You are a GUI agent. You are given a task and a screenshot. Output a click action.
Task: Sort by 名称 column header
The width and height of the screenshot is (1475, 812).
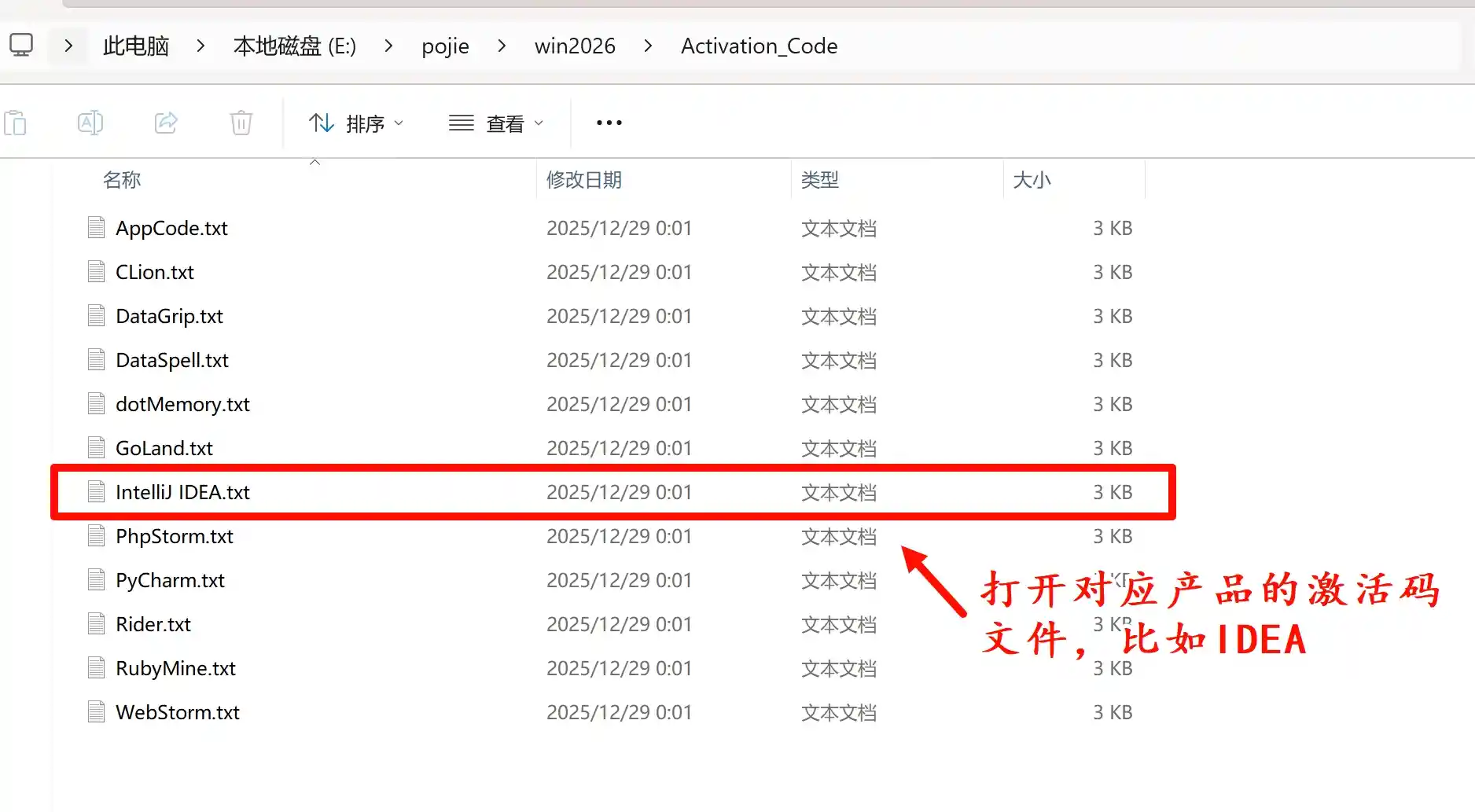tap(122, 180)
